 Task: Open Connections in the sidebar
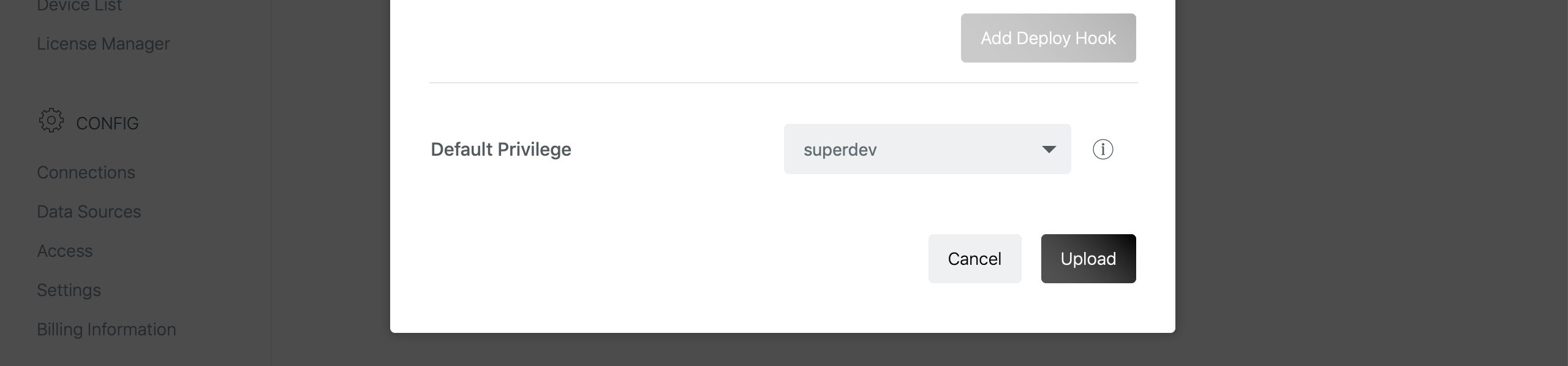click(x=86, y=172)
